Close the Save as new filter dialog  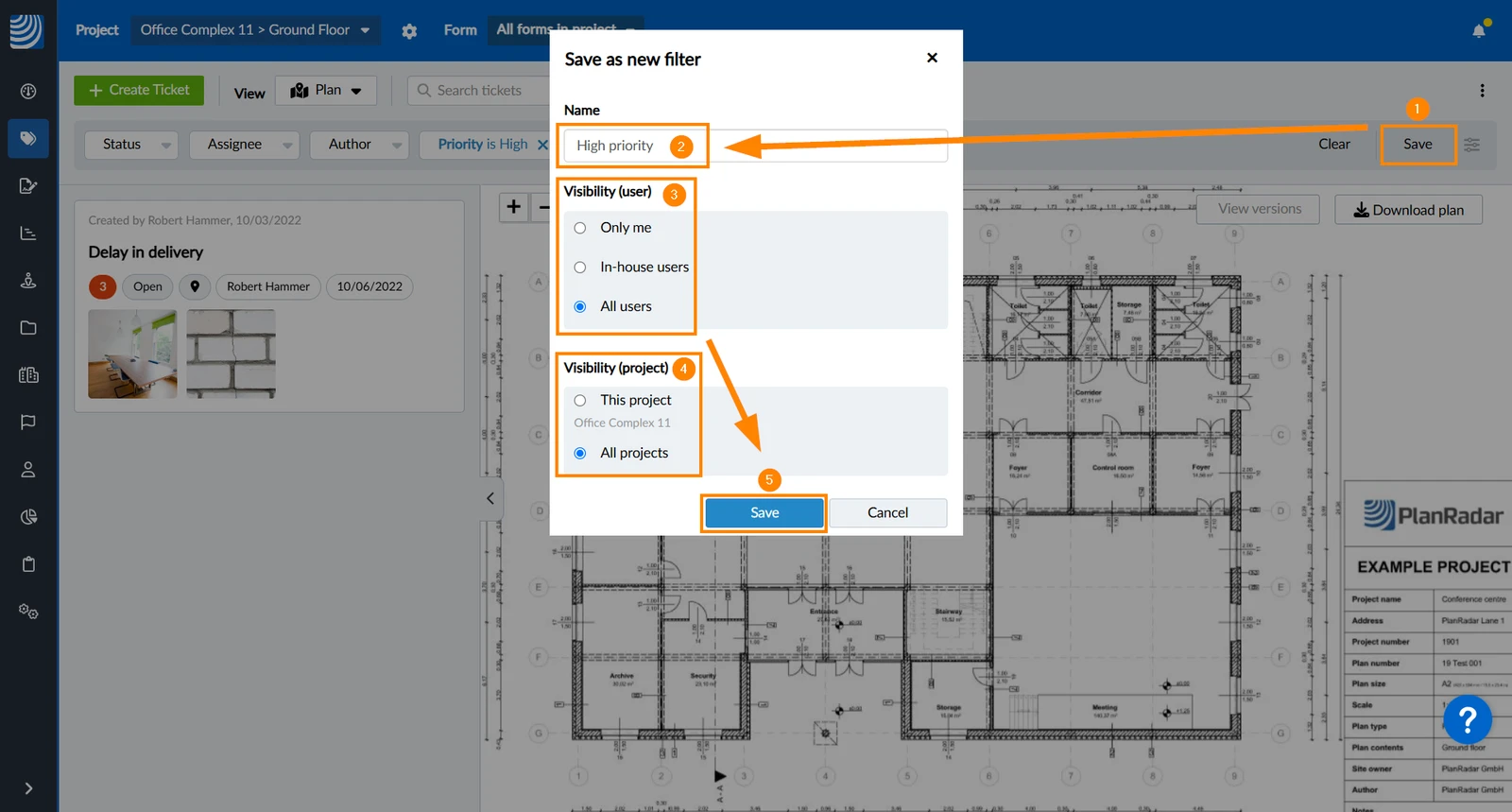(932, 58)
